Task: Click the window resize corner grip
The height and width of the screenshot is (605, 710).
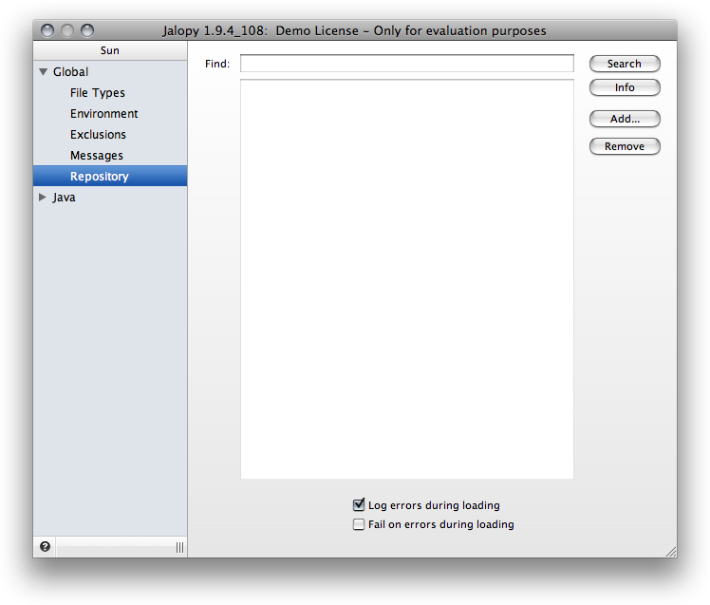Action: pyautogui.click(x=671, y=552)
